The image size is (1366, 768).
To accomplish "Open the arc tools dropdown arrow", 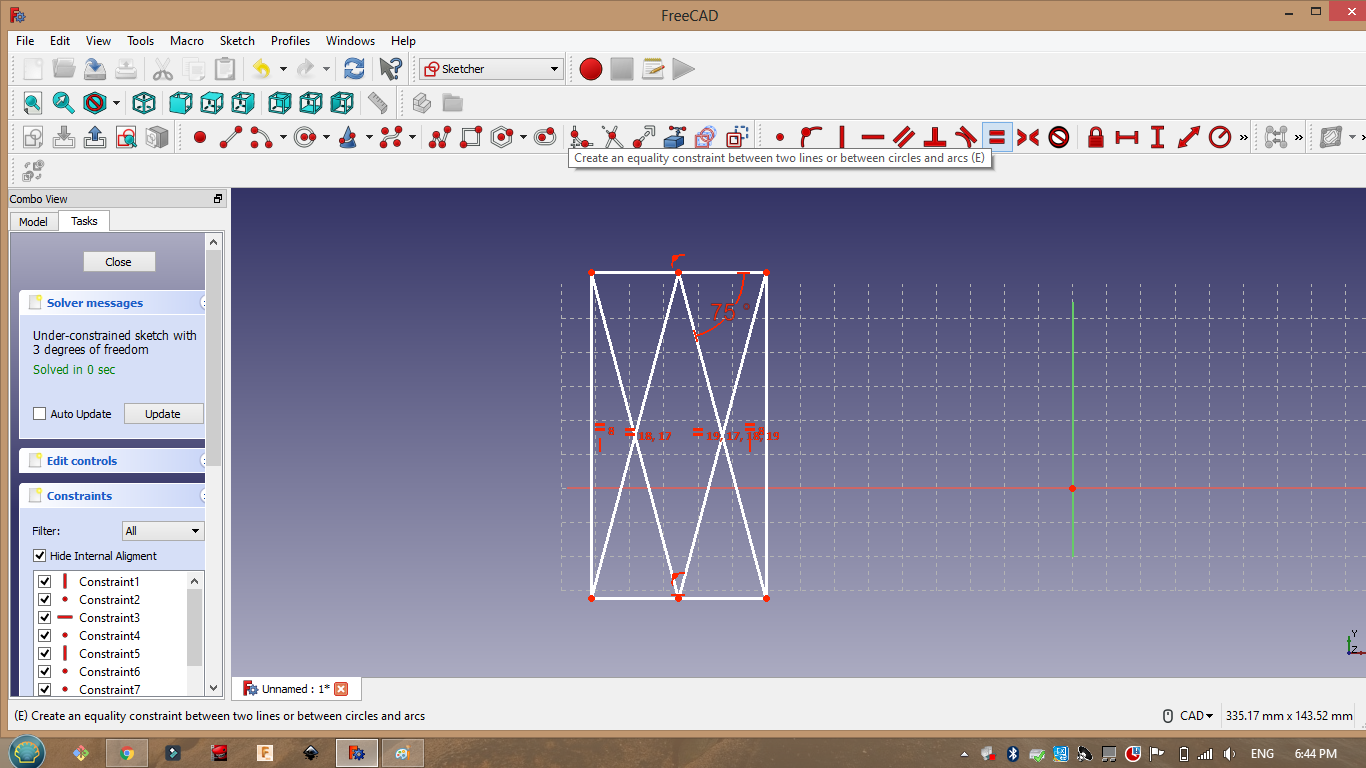I will coord(283,137).
